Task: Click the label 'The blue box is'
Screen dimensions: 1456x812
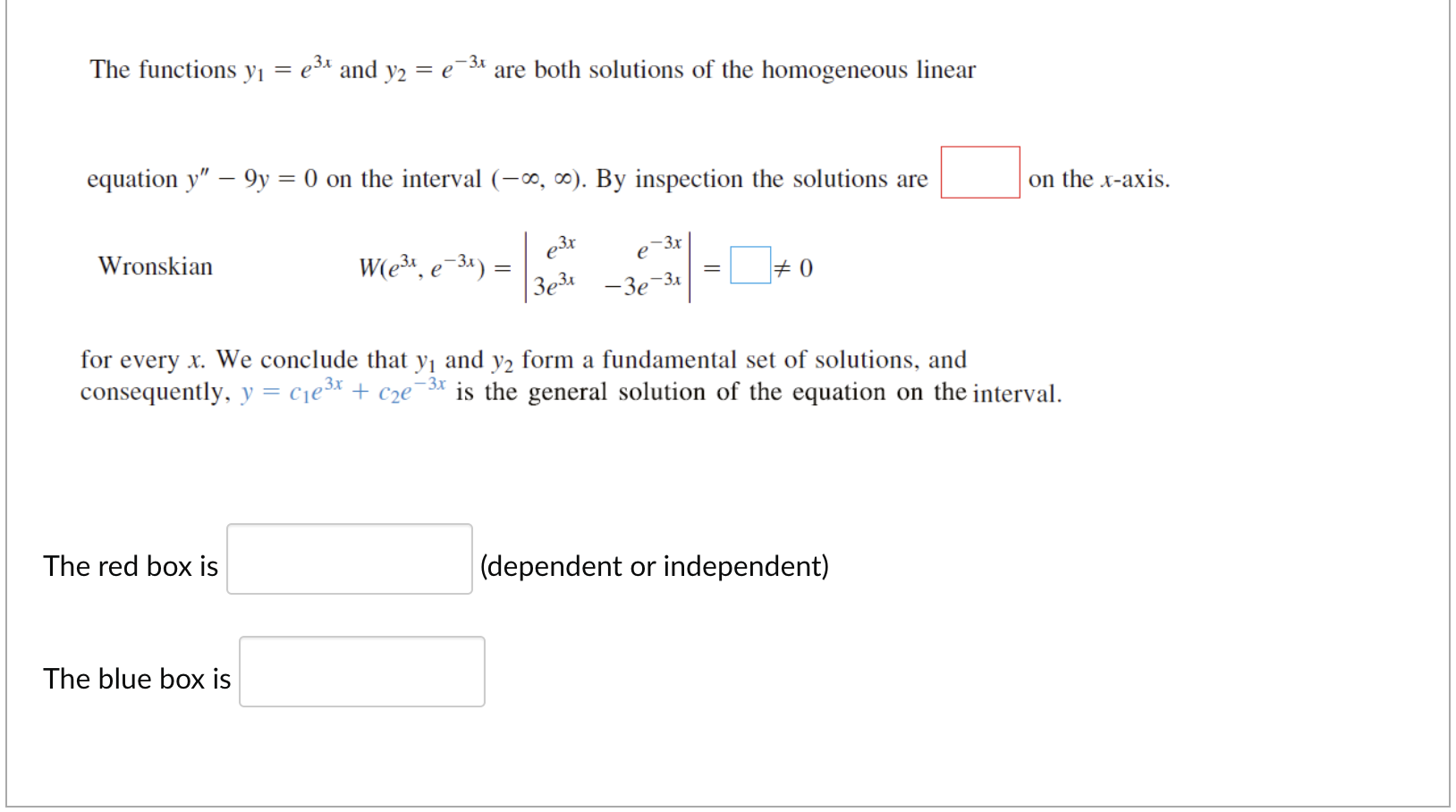Action: [x=138, y=678]
